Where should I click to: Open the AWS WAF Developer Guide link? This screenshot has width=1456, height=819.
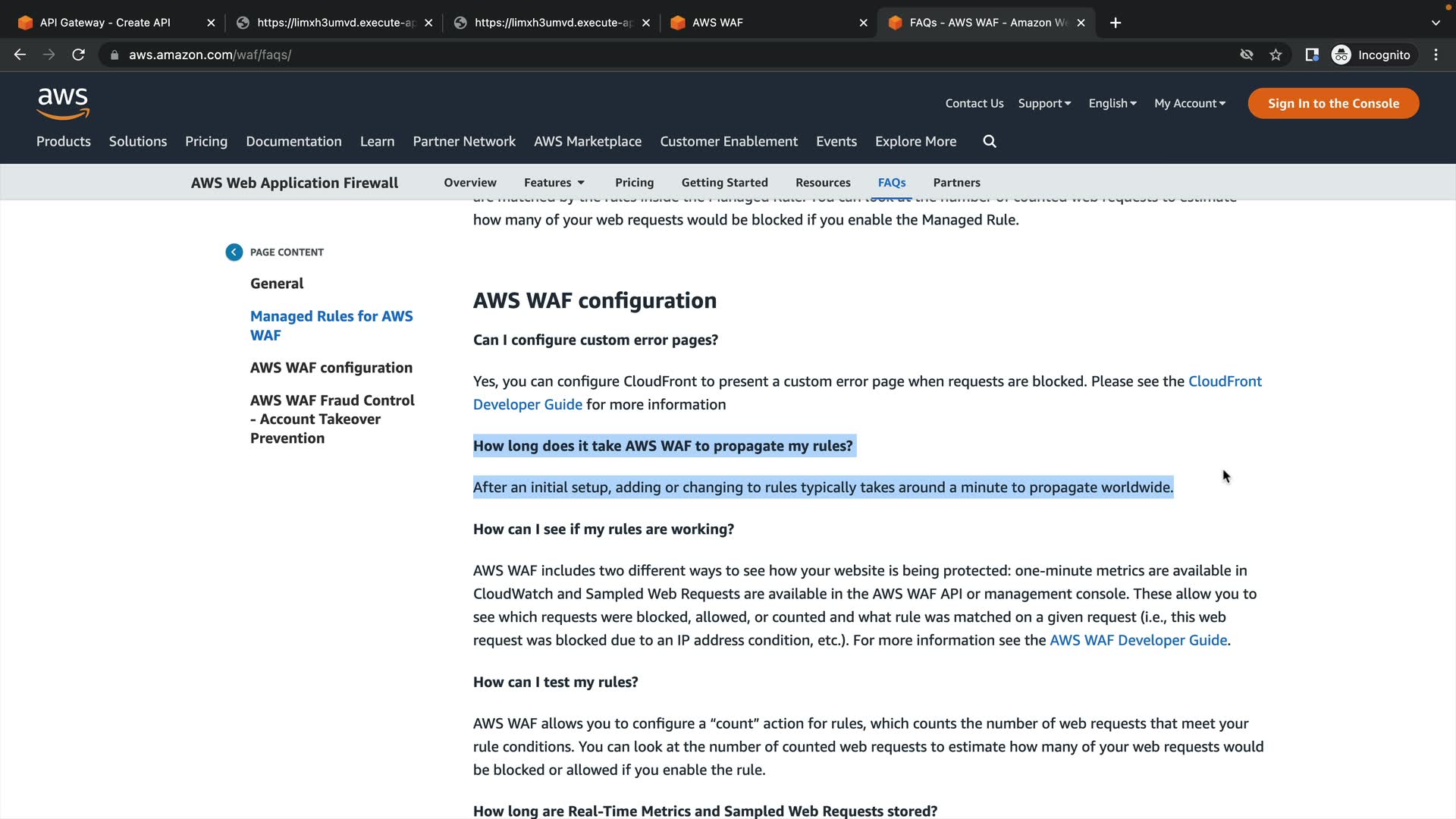point(1137,641)
